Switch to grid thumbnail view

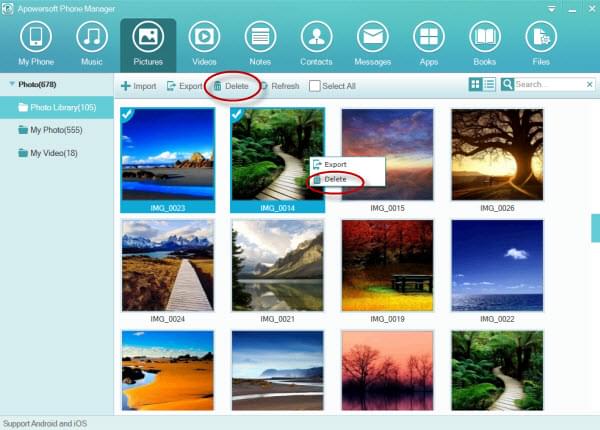(x=475, y=85)
